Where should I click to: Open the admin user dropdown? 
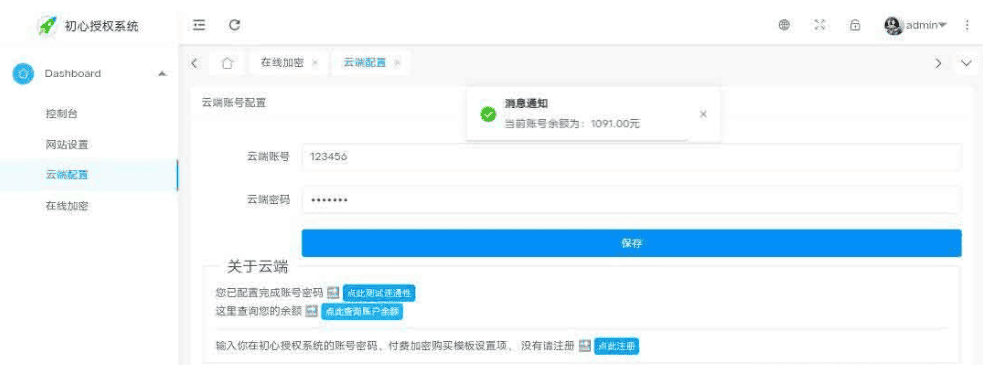[x=927, y=25]
